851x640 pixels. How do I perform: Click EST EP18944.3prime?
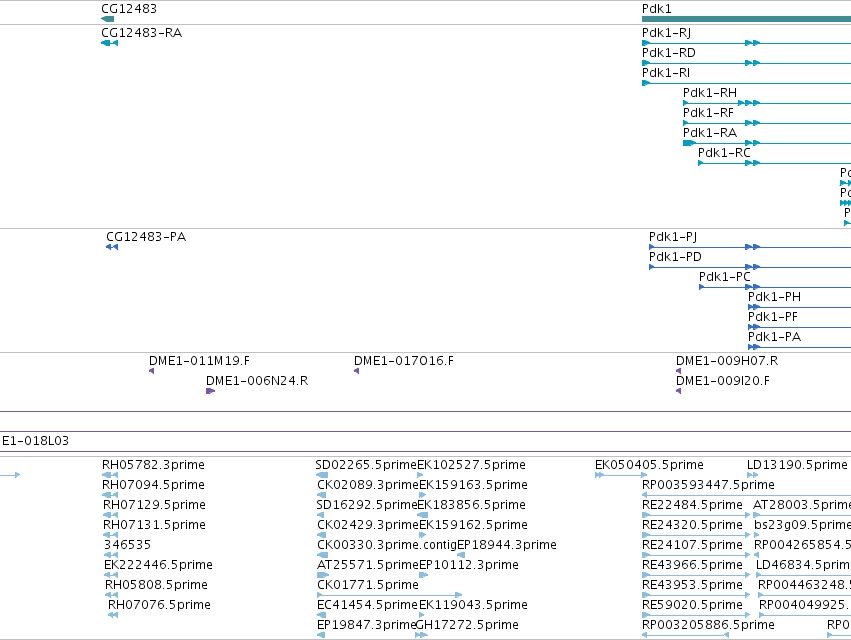point(507,545)
